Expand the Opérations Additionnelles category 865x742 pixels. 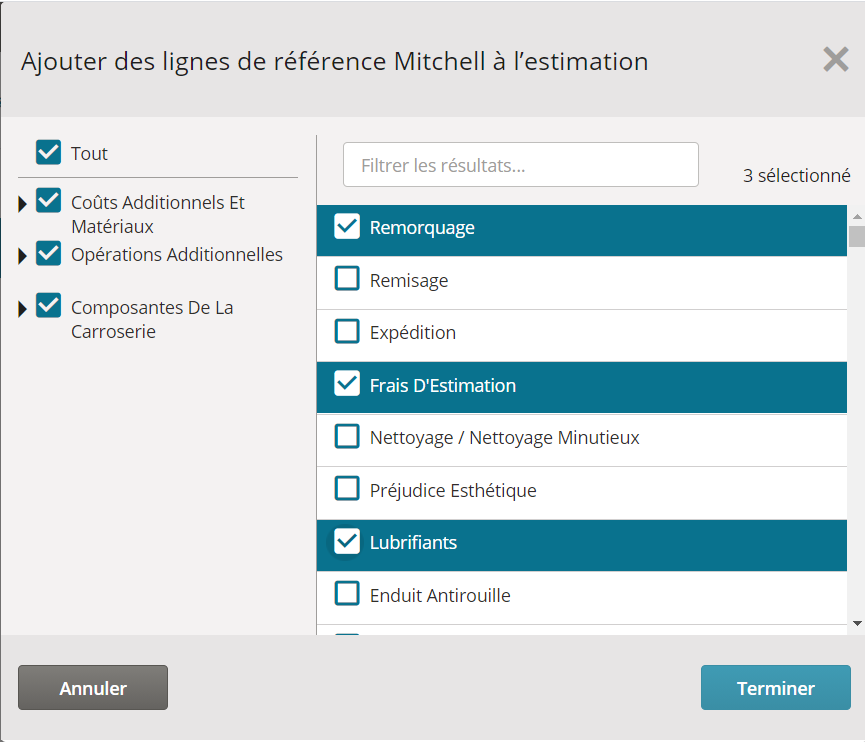(23, 256)
